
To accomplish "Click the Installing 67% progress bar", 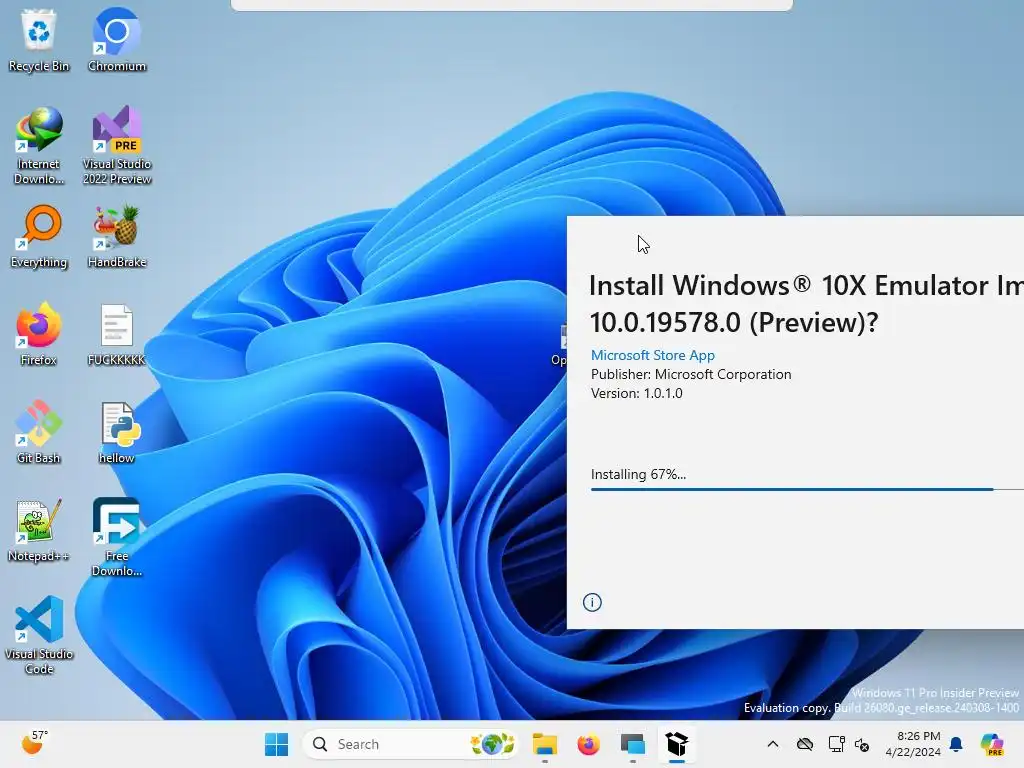I will tap(807, 489).
